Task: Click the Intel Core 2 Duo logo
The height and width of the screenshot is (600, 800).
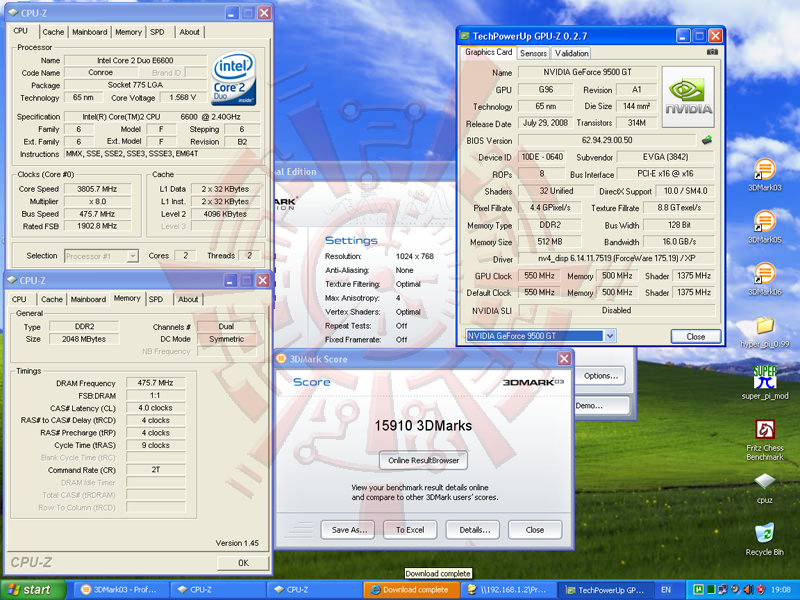Action: point(234,79)
